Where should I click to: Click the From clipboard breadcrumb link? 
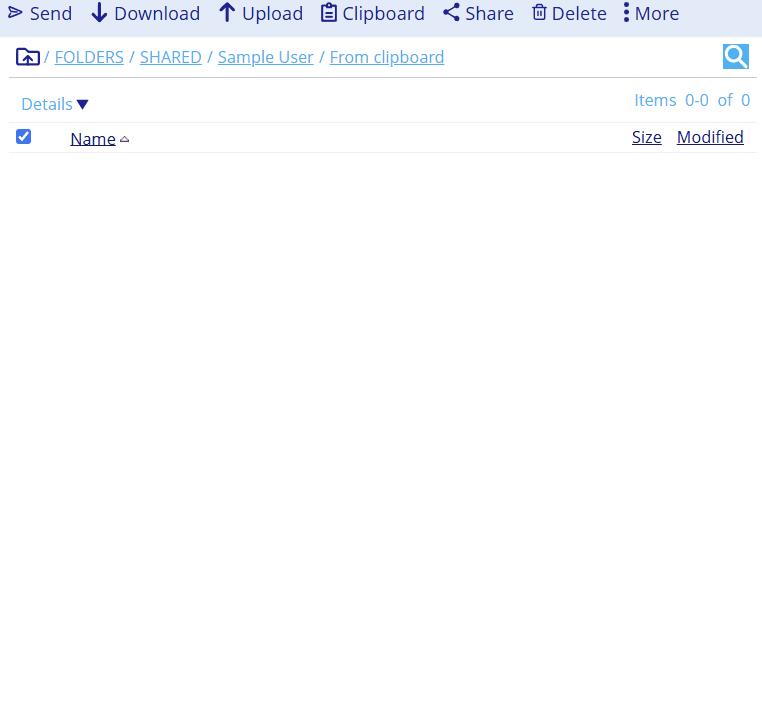386,57
